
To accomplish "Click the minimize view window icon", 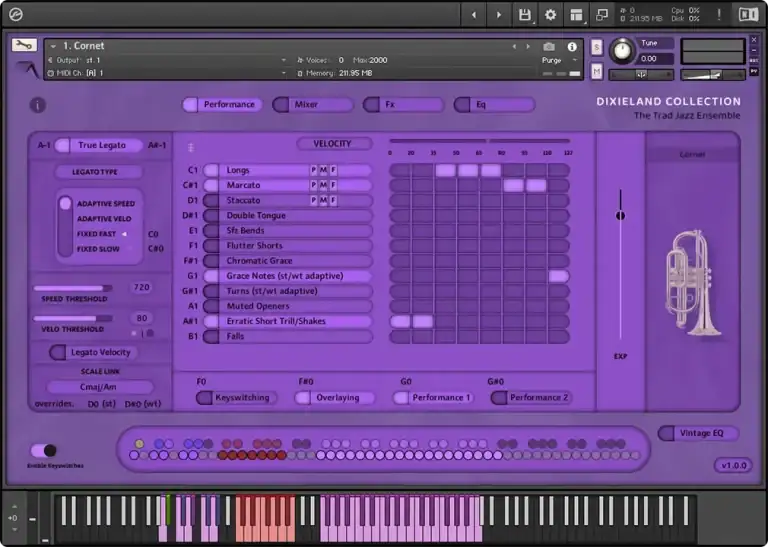I will click(x=602, y=15).
